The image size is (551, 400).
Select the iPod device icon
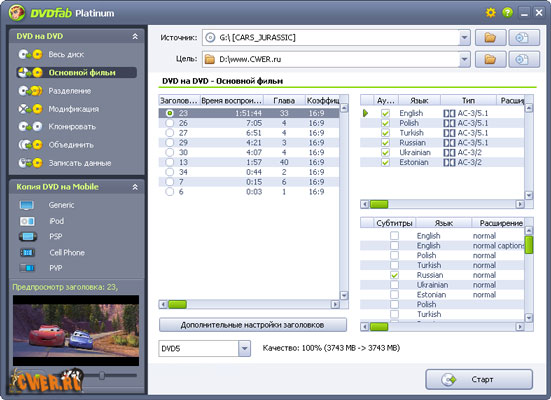27,221
